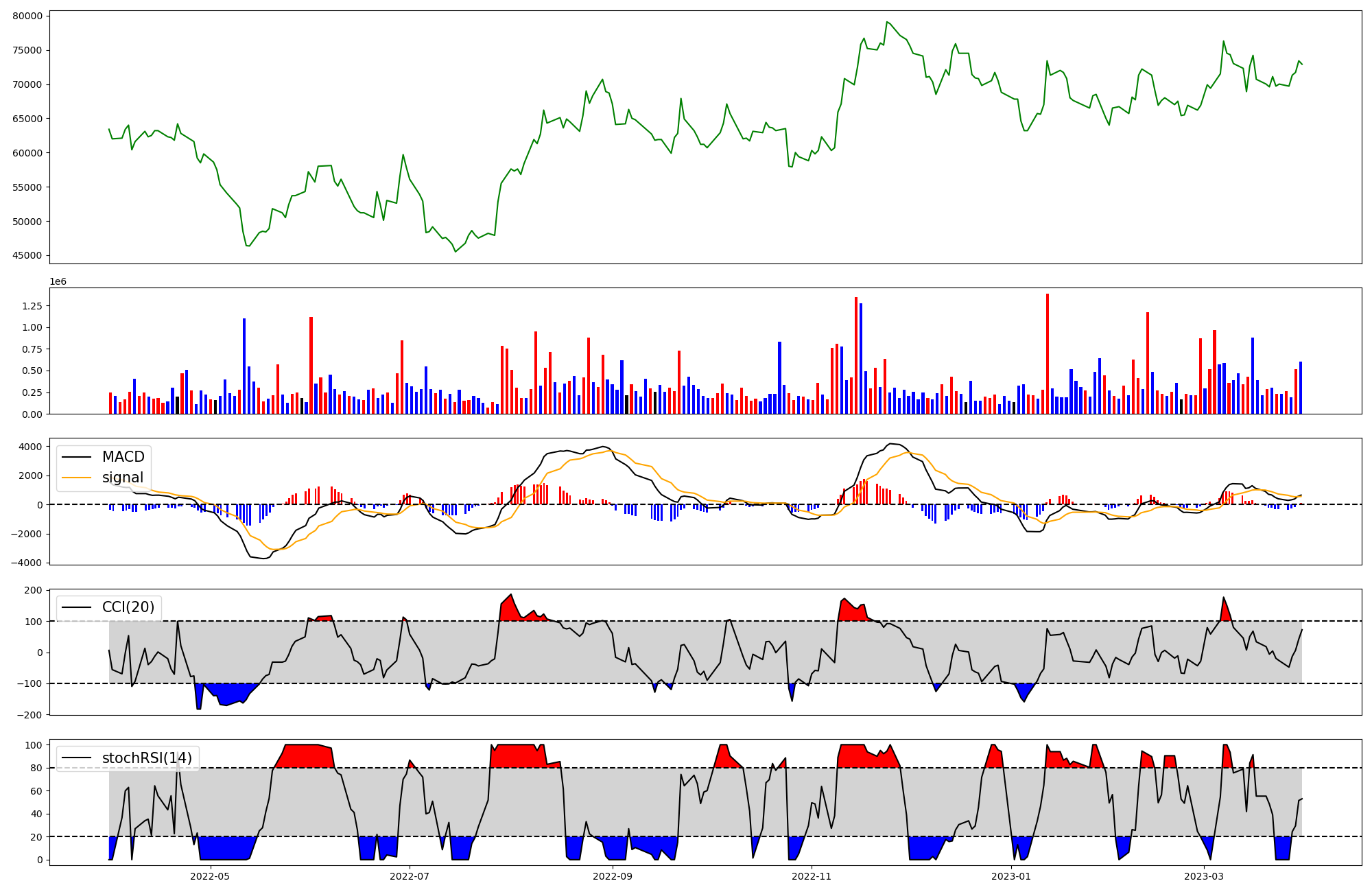Image resolution: width=1372 pixels, height=892 pixels.
Task: Select the signal legend text
Action: point(123,478)
